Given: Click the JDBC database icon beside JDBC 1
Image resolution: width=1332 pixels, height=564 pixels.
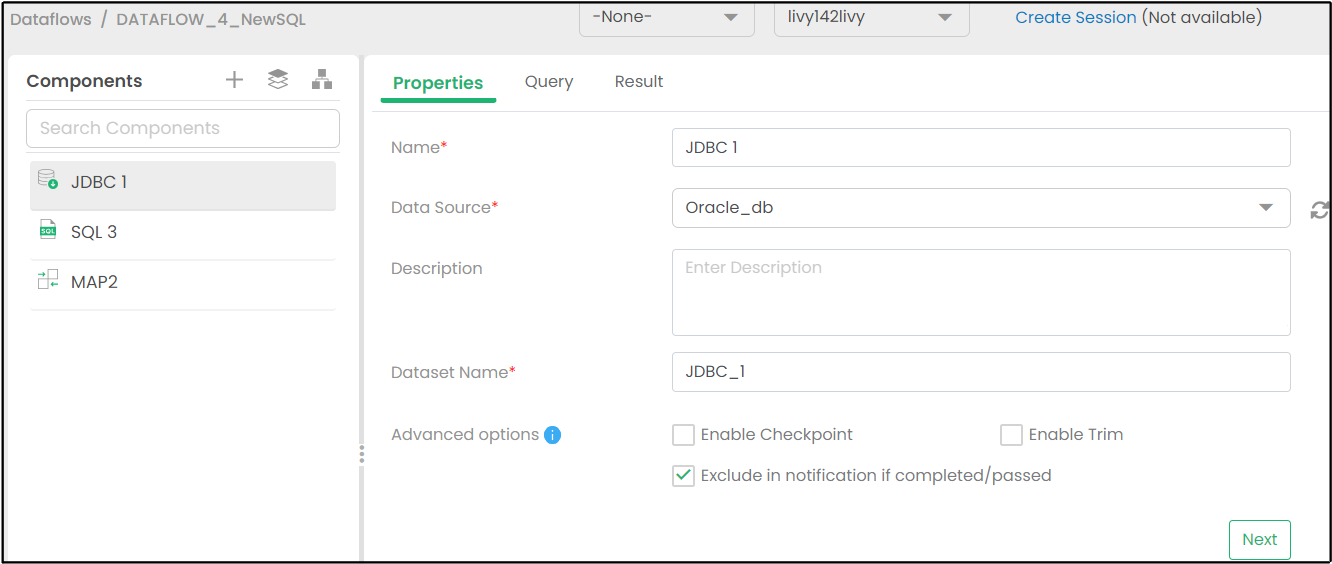Looking at the screenshot, I should [47, 179].
